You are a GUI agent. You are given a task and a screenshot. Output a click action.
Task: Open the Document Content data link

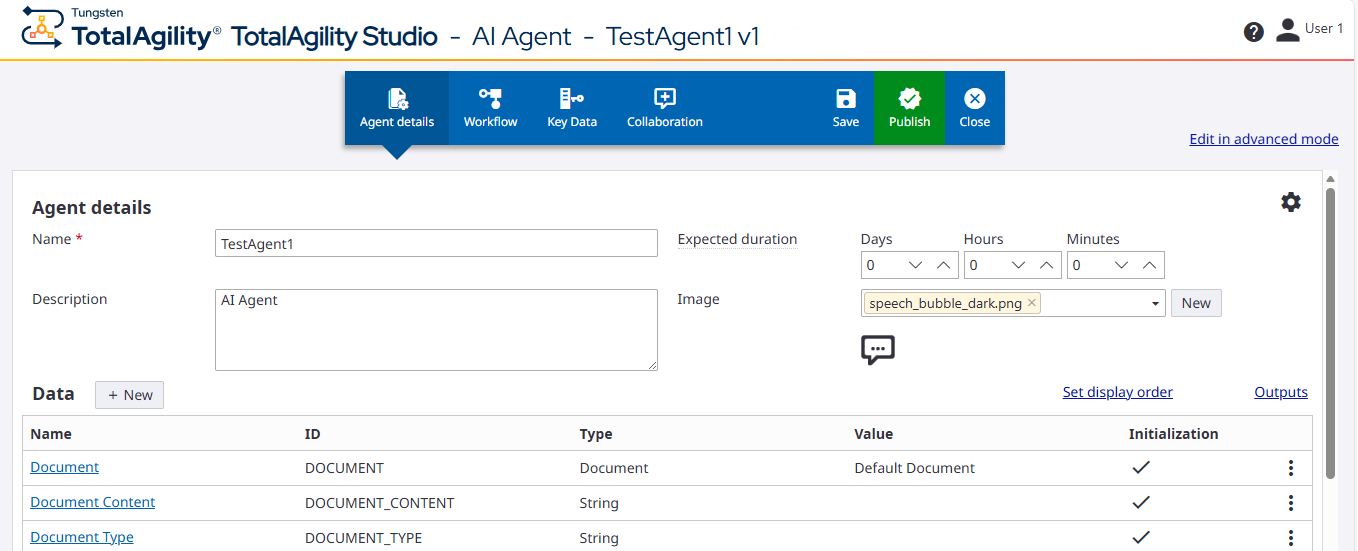click(x=93, y=502)
